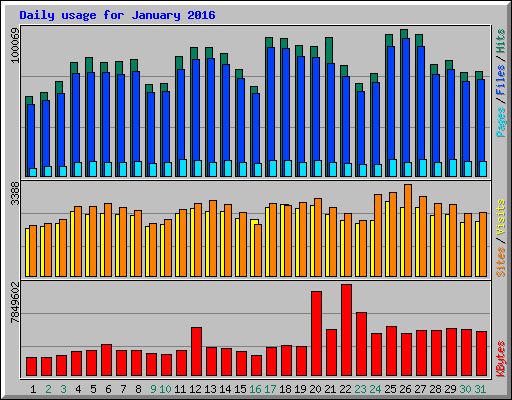Click weekend day 30 axis label
The image size is (512, 400).
pos(465,389)
